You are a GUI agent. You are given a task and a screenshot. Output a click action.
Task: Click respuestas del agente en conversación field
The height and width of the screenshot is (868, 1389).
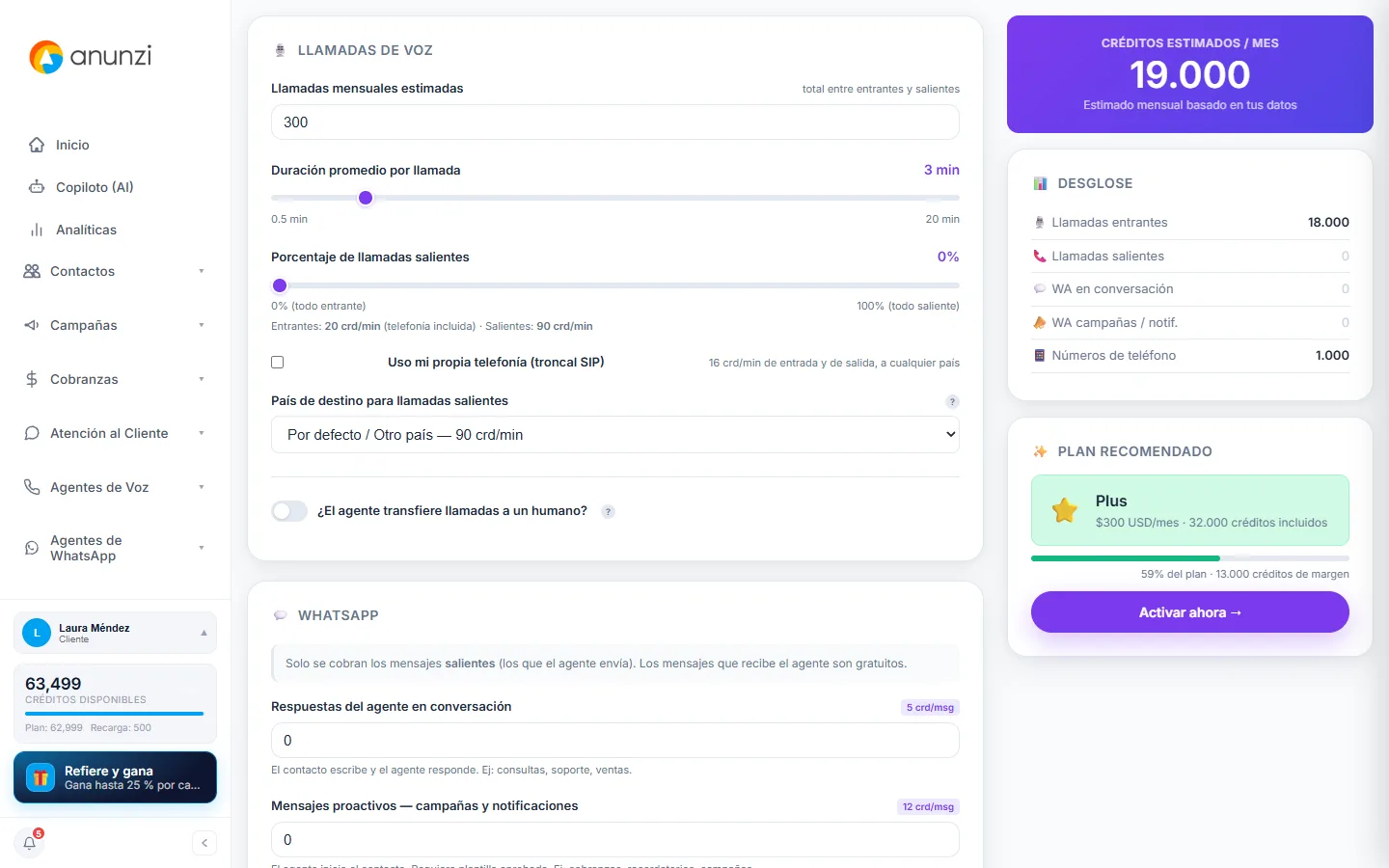615,741
